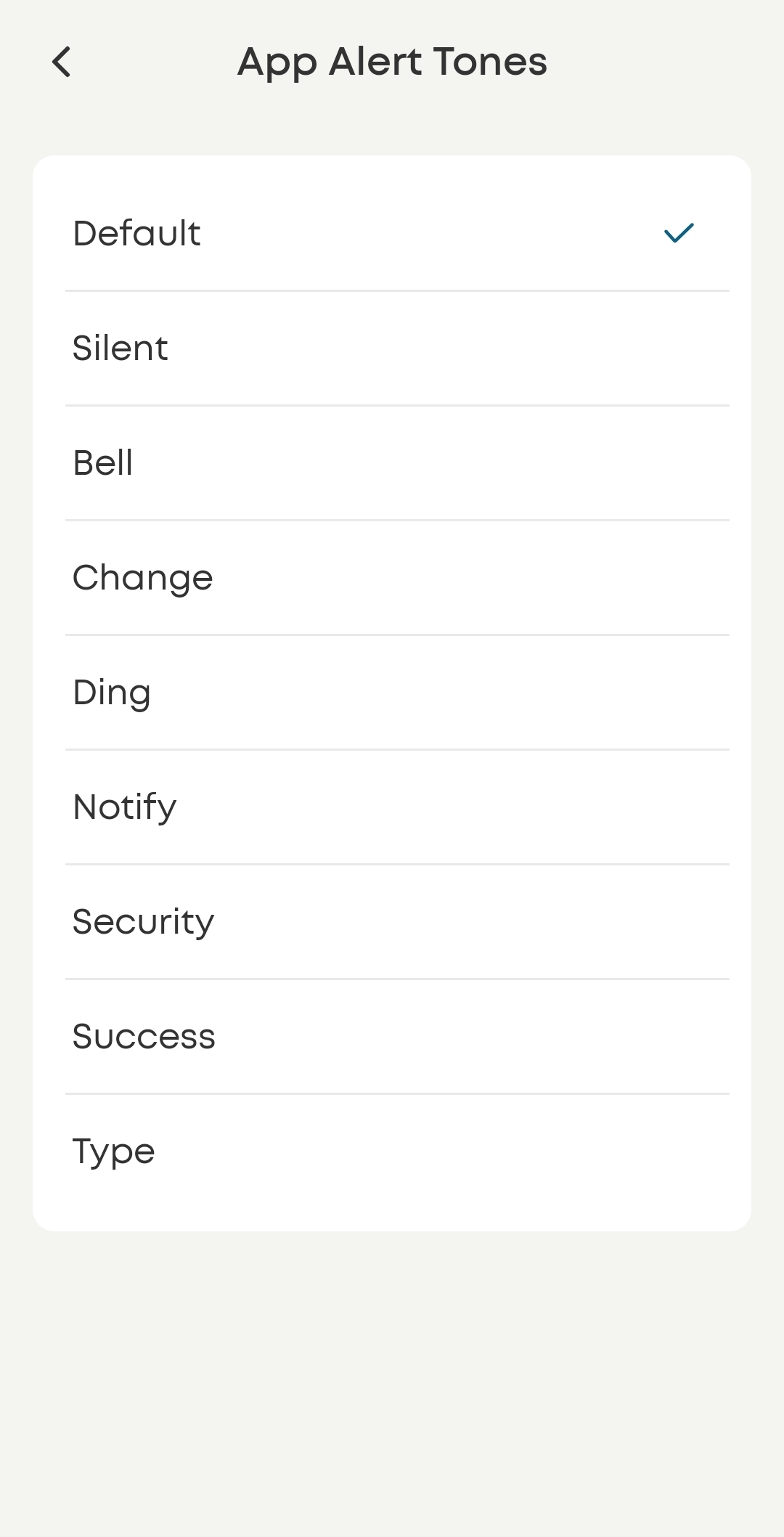Click the right end of the Ding row

click(x=679, y=693)
